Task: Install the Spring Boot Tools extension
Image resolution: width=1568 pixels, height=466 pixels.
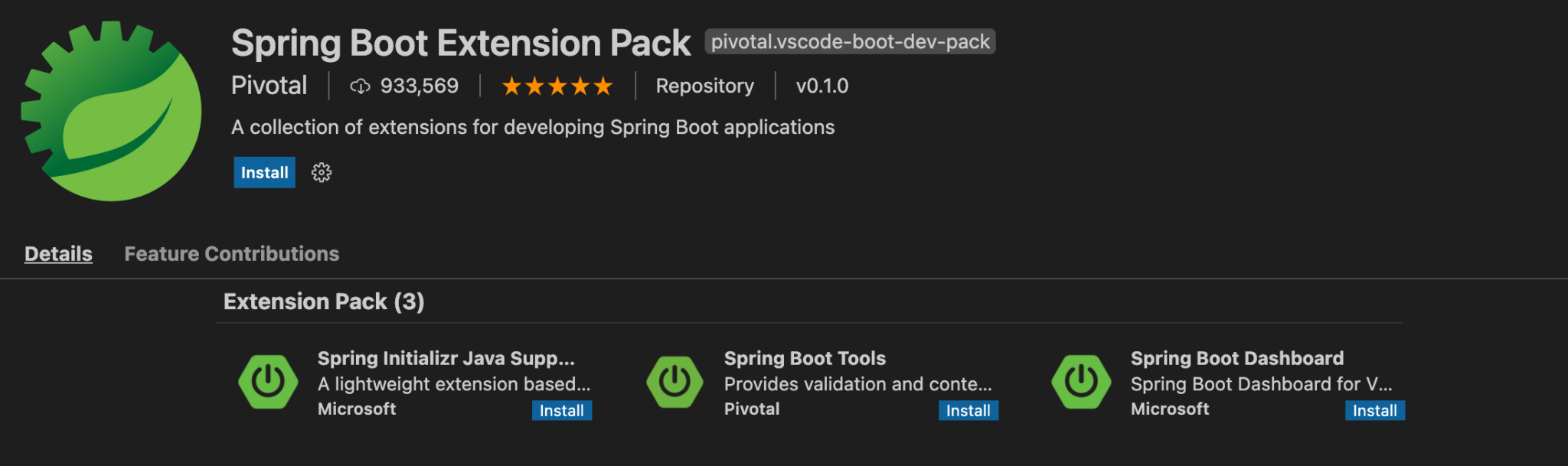Action: (x=969, y=411)
